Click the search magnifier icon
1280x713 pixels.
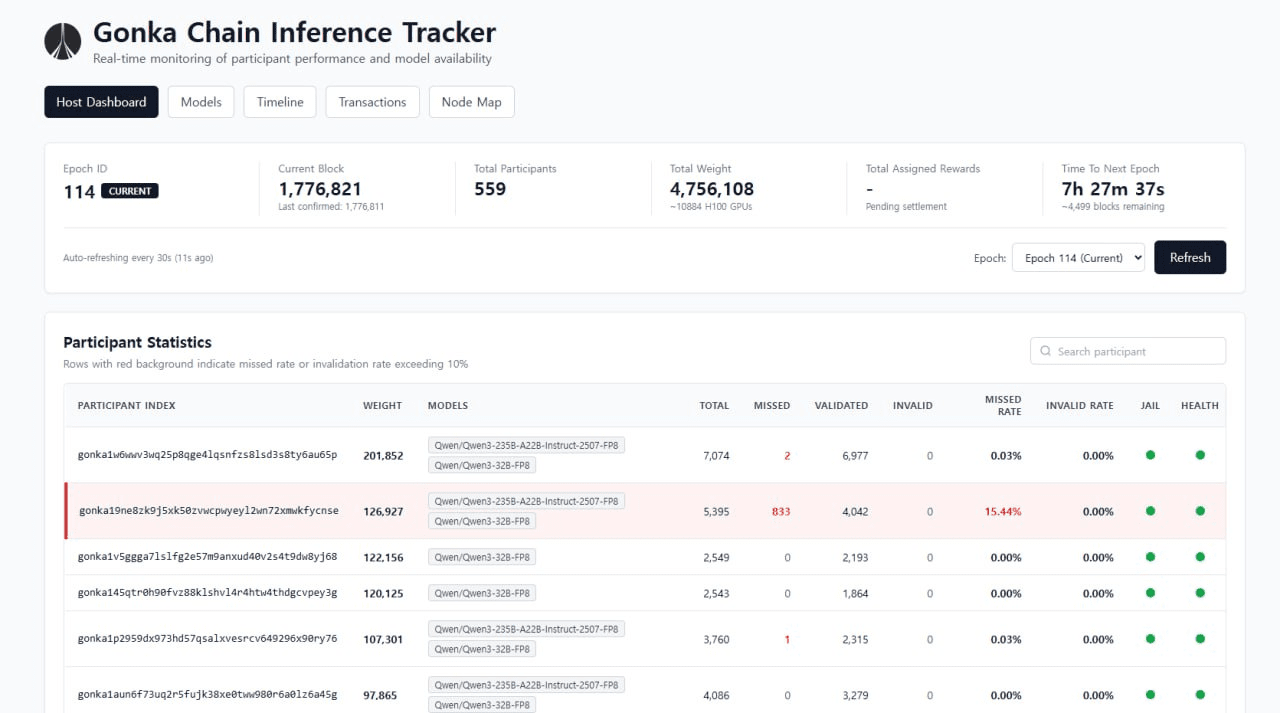[x=1046, y=351]
